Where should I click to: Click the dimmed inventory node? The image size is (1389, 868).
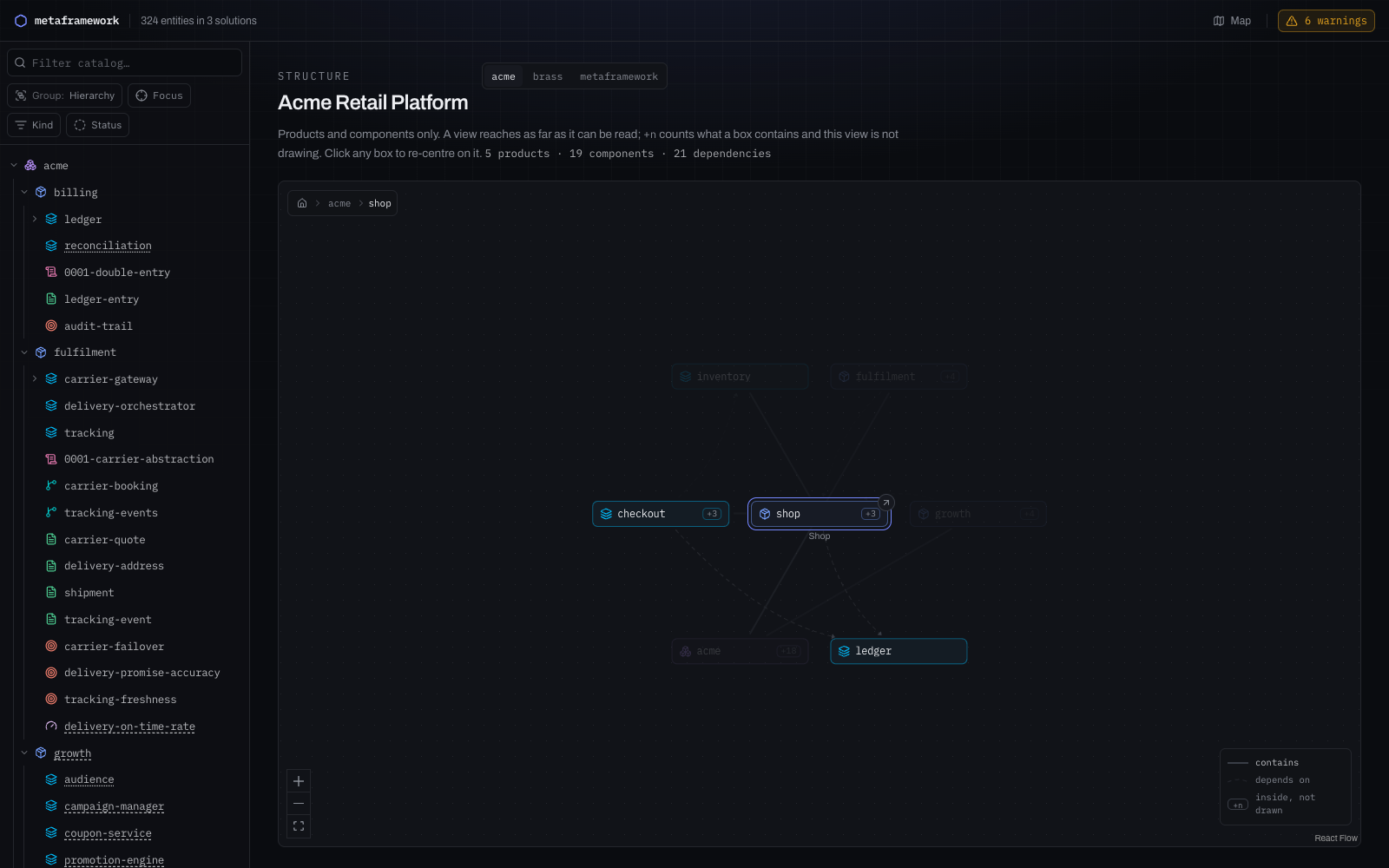click(740, 377)
